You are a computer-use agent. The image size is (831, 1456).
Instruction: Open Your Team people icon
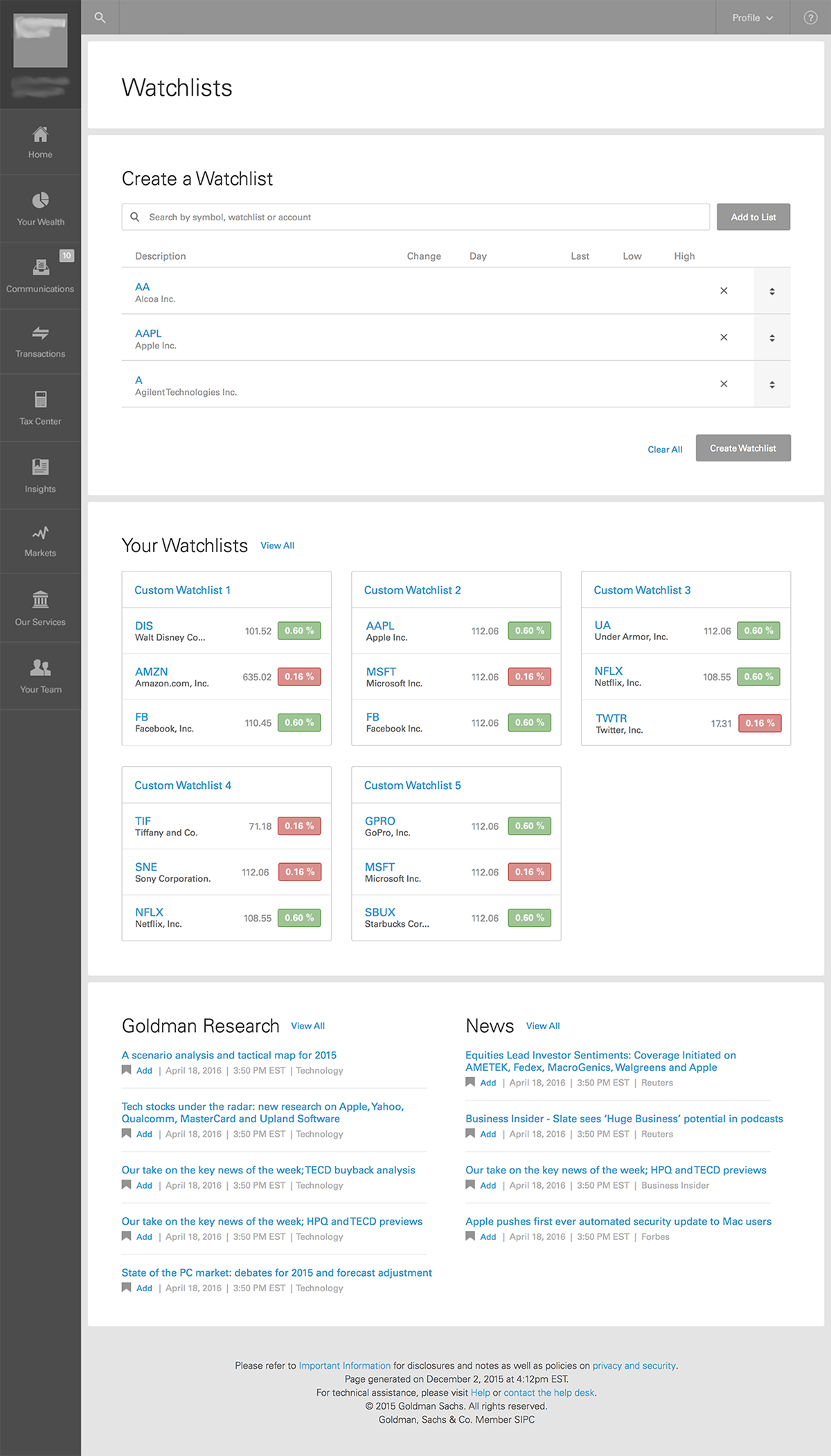[40, 667]
